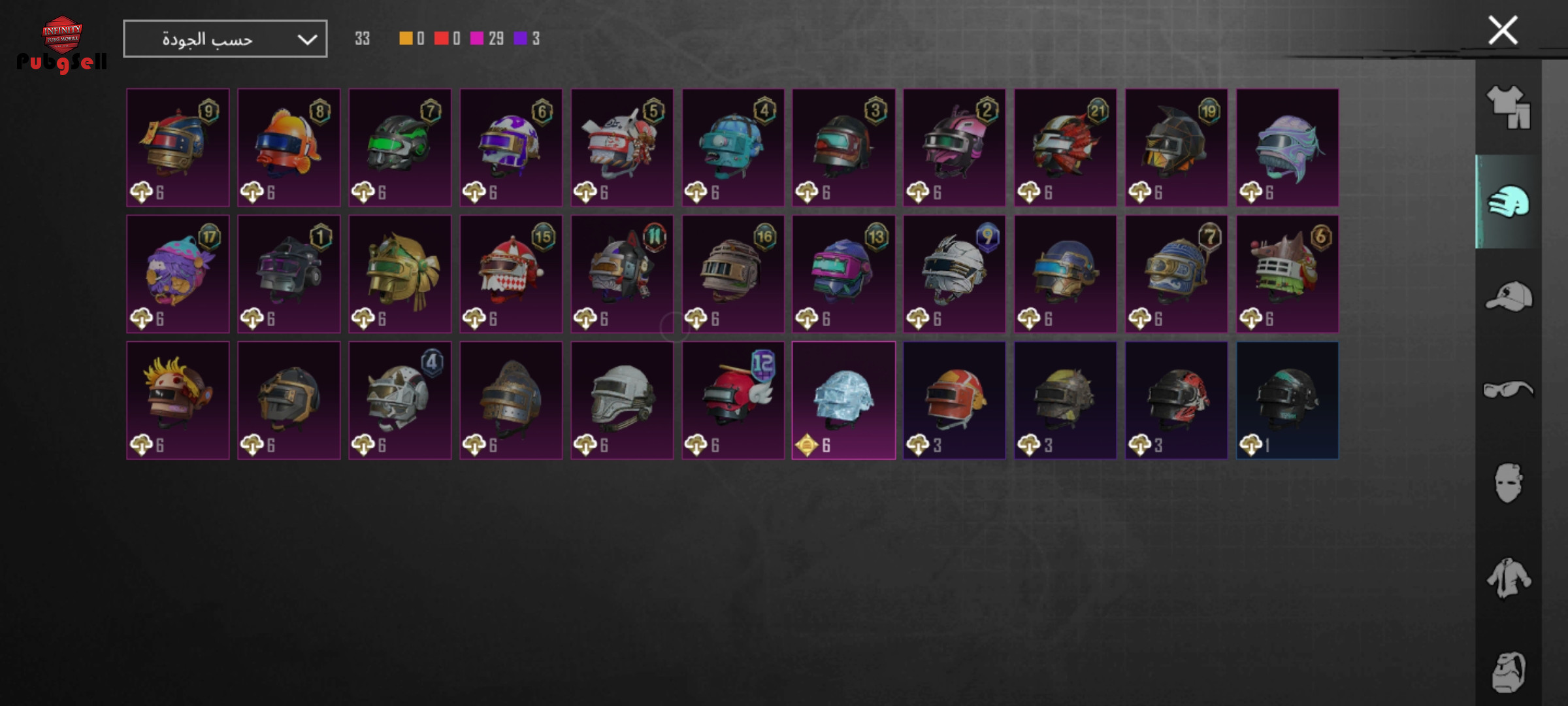Select the orange fish helmet numbered 8
Image resolution: width=1568 pixels, height=706 pixels.
pos(289,148)
